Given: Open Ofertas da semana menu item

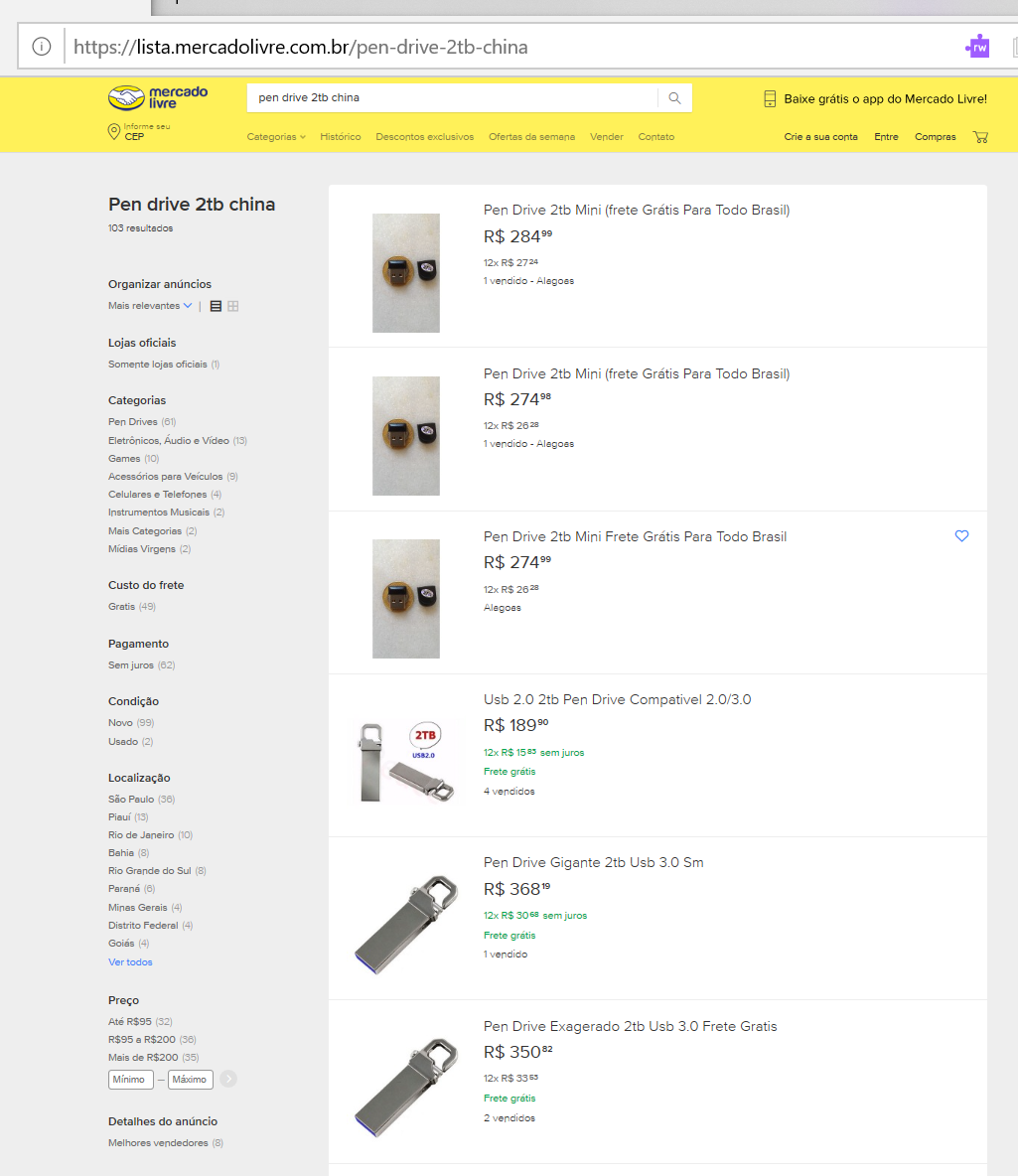Looking at the screenshot, I should (x=531, y=137).
